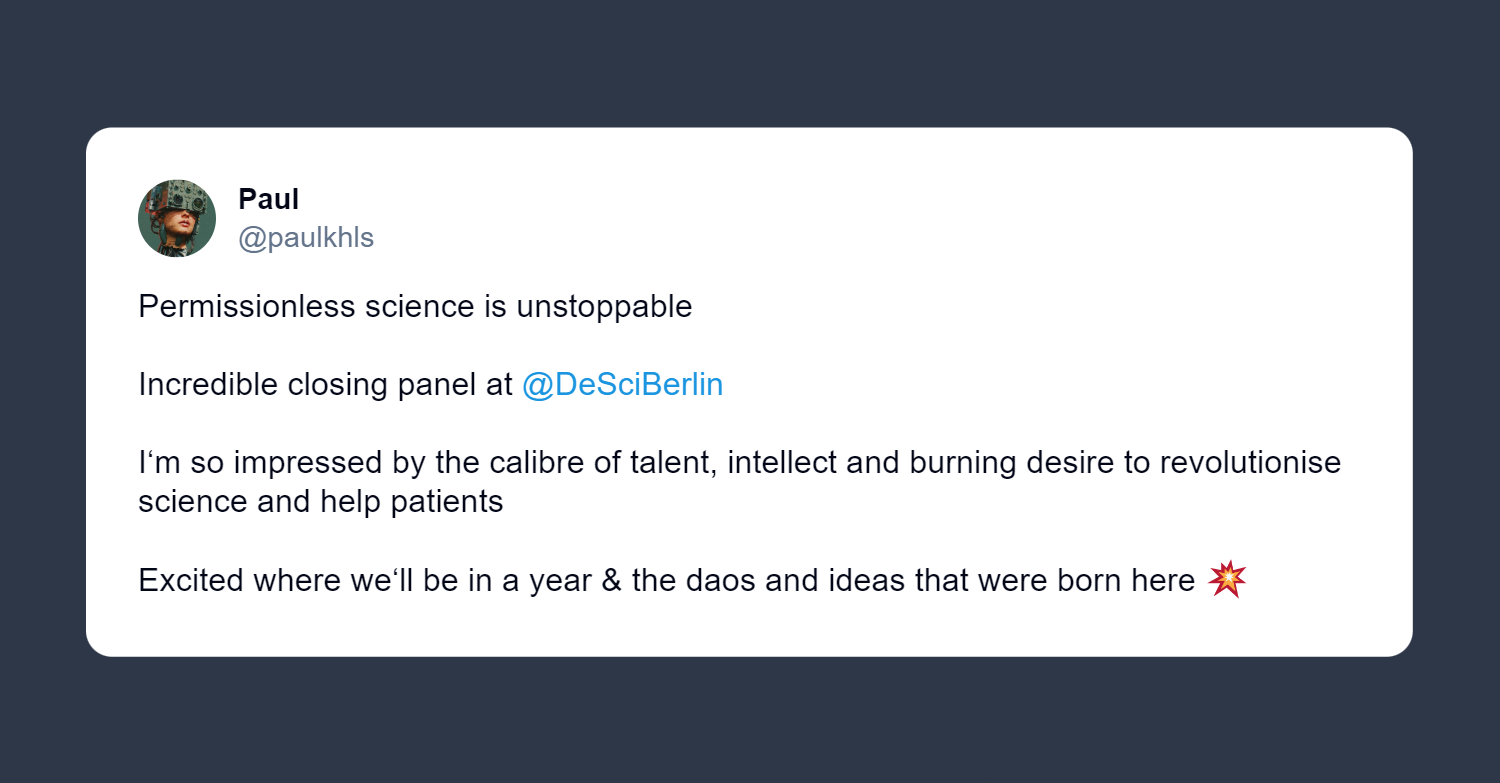
Task: Click the collision explosion emoji
Action: point(1227,580)
